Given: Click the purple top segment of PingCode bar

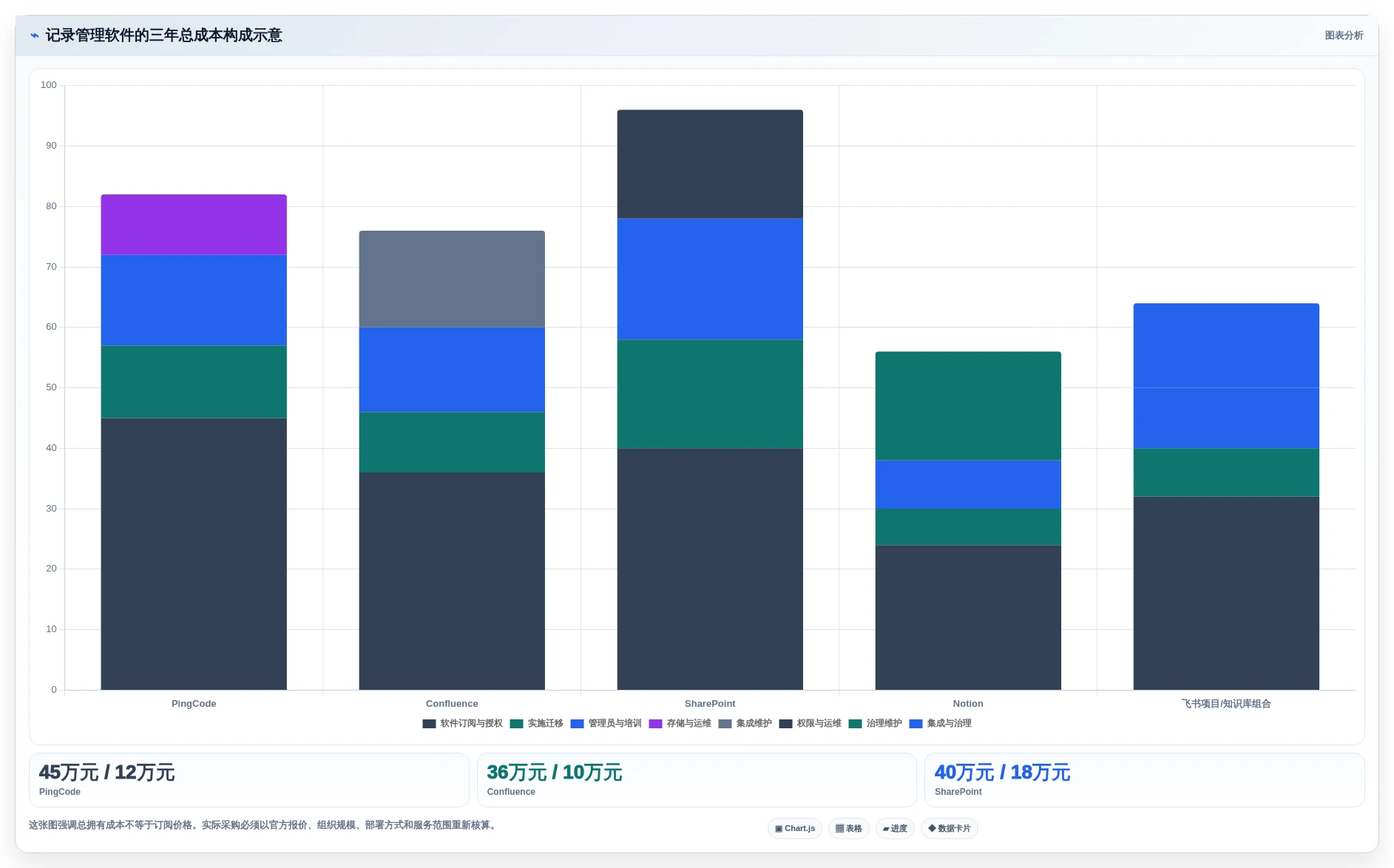Looking at the screenshot, I should coord(194,225).
